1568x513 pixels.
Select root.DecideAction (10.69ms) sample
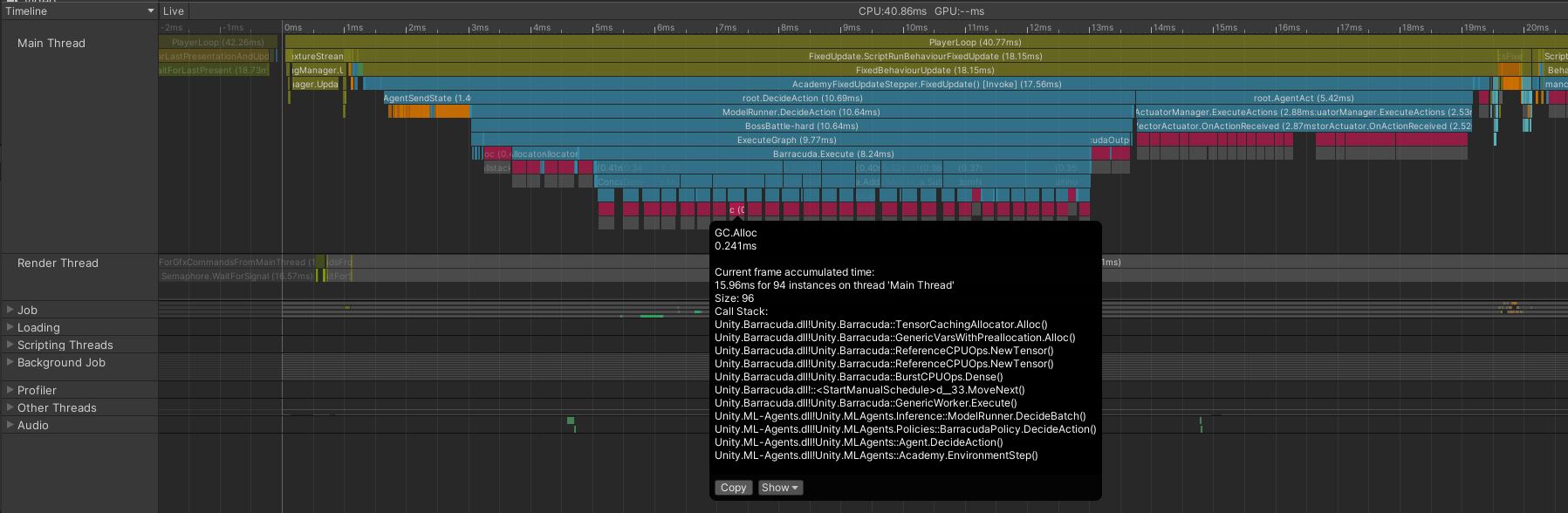(x=803, y=98)
